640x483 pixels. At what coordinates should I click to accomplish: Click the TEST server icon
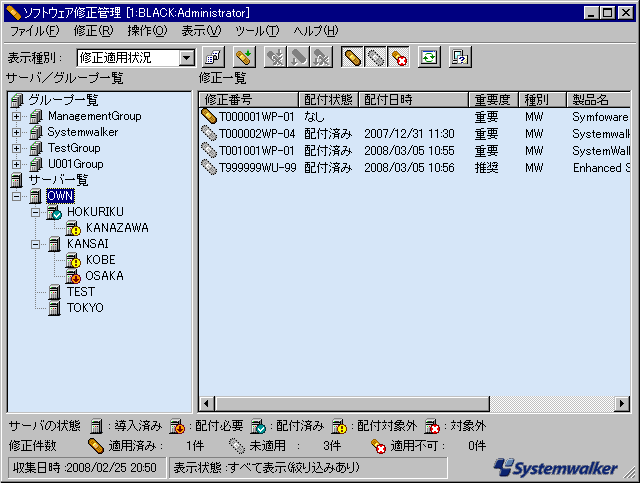[x=54, y=292]
